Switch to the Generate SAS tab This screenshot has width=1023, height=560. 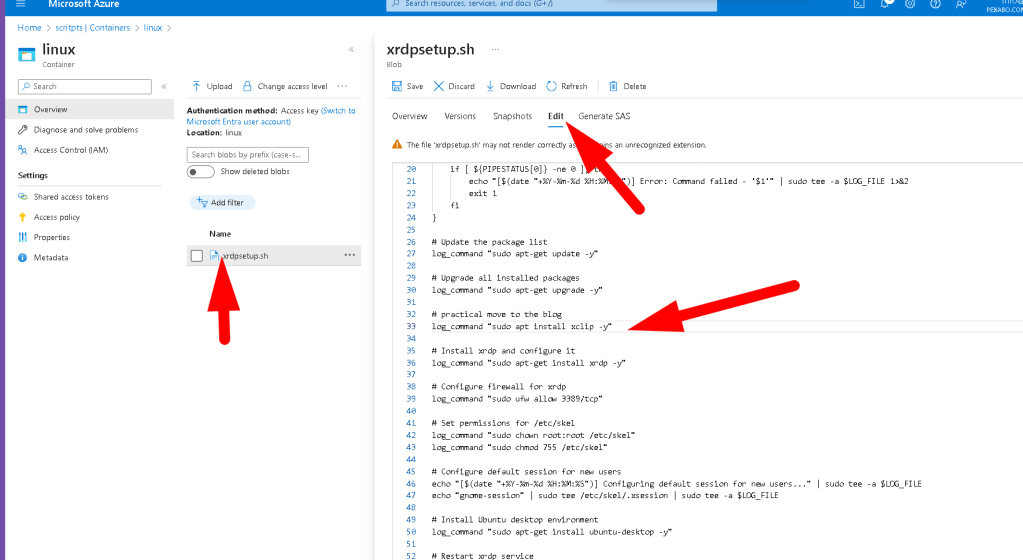pyautogui.click(x=604, y=116)
